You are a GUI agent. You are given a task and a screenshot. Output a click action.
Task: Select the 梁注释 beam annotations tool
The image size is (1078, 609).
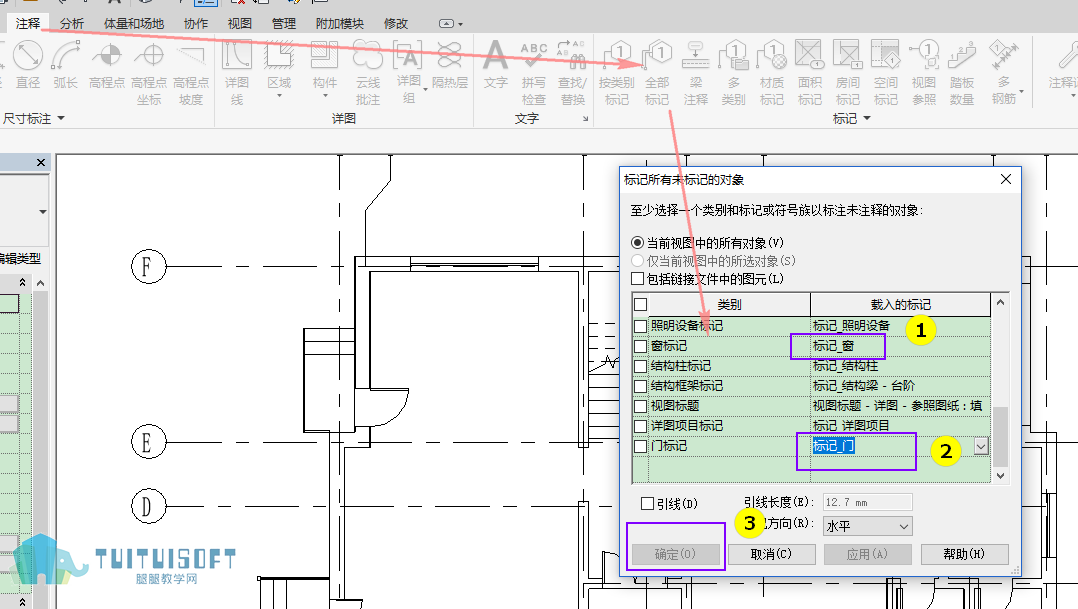[x=696, y=72]
